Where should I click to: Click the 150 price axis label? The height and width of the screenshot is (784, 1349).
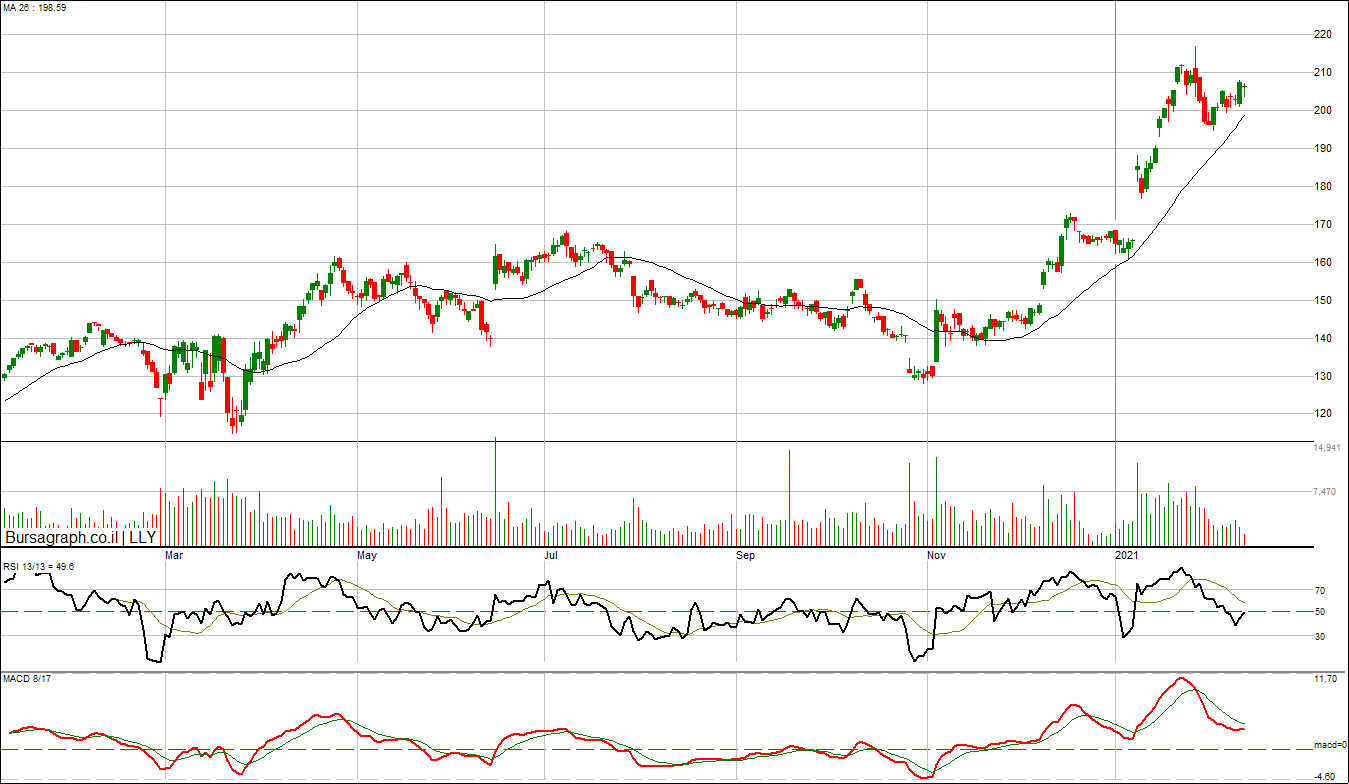coord(1322,300)
